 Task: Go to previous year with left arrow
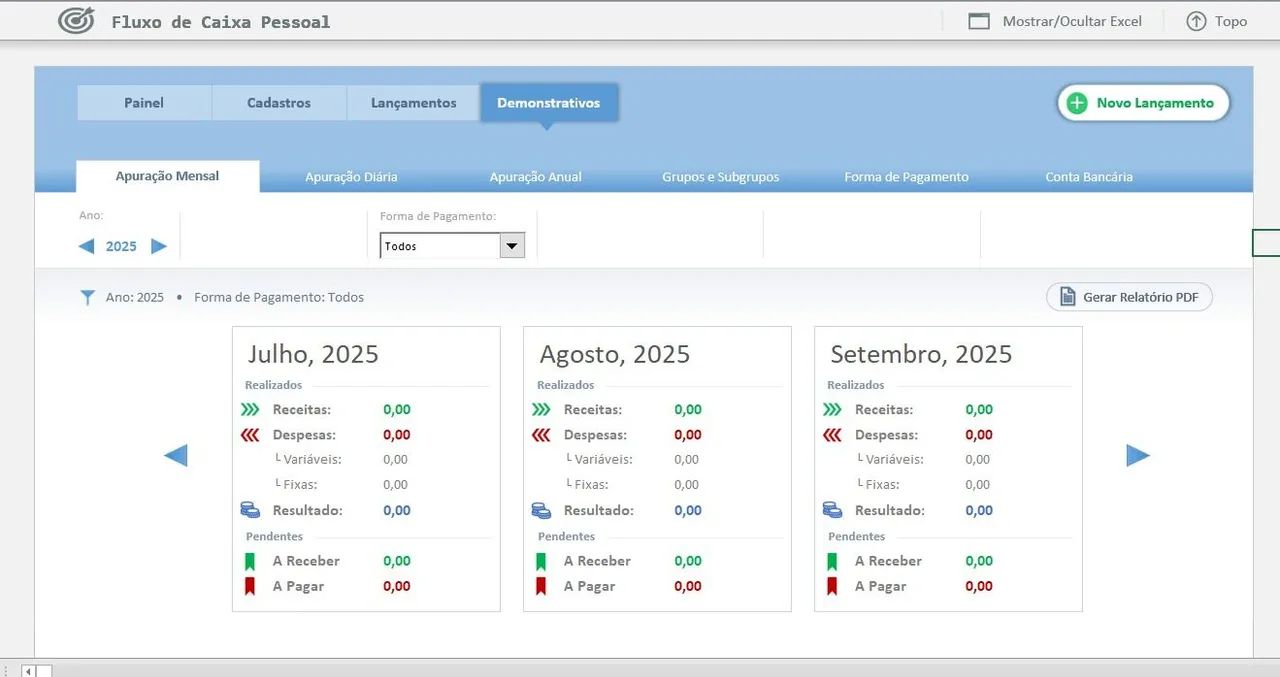pos(86,246)
